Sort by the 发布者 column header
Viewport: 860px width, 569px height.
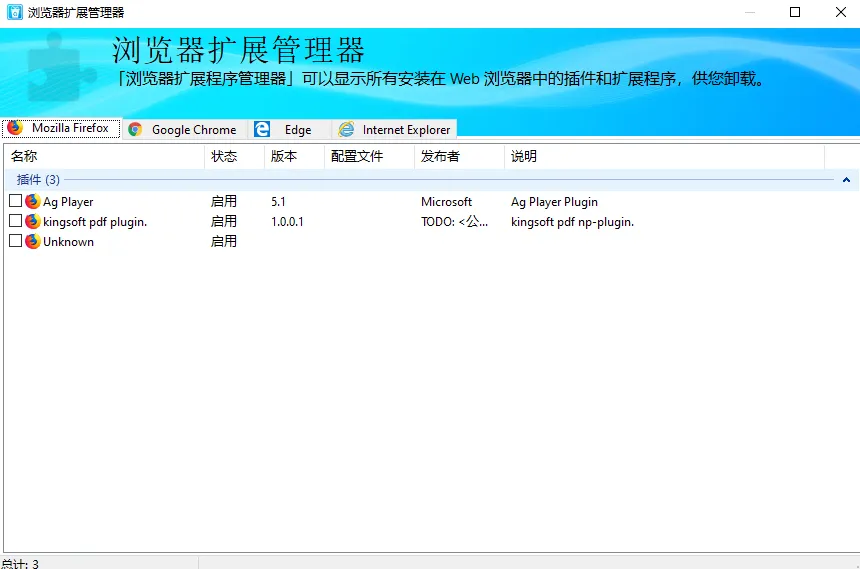(x=460, y=156)
